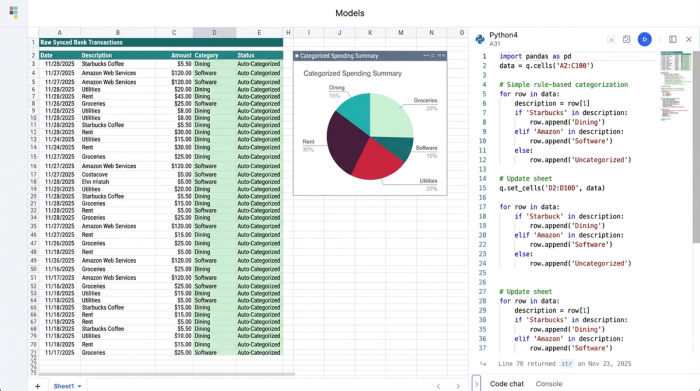
Task: Toggle the editor side-by-side layout icon
Action: pos(672,39)
